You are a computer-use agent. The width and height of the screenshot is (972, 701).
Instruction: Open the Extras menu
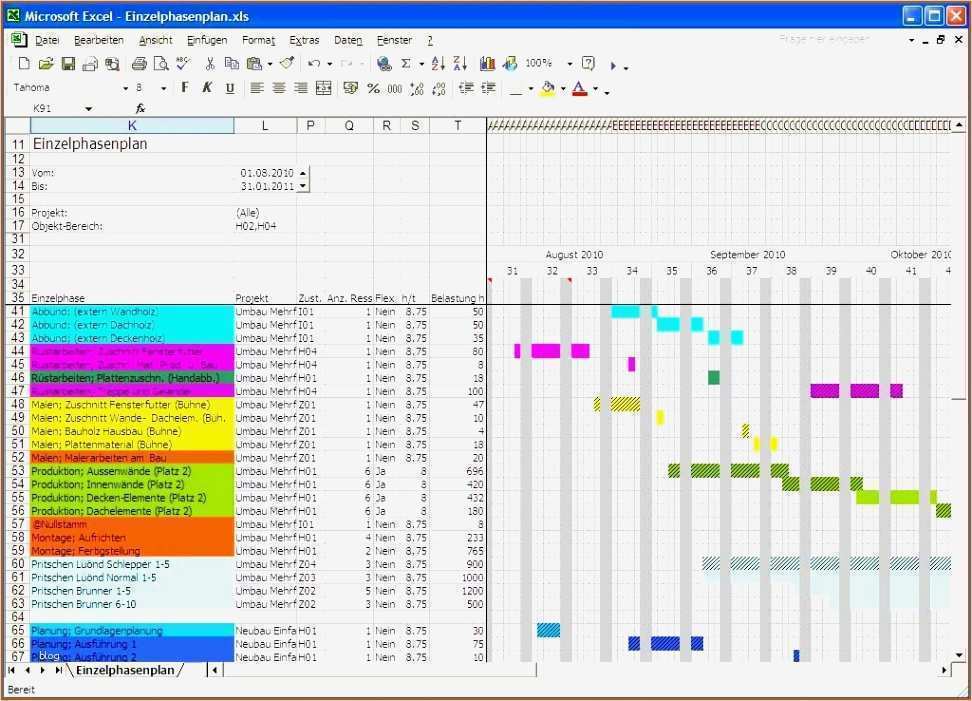coord(304,40)
